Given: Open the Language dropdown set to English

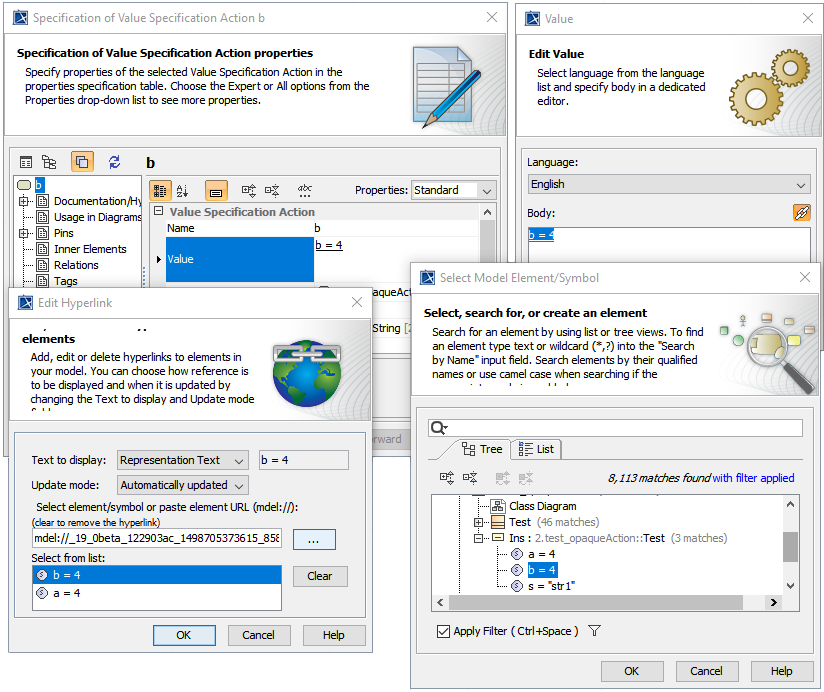Looking at the screenshot, I should (x=668, y=184).
